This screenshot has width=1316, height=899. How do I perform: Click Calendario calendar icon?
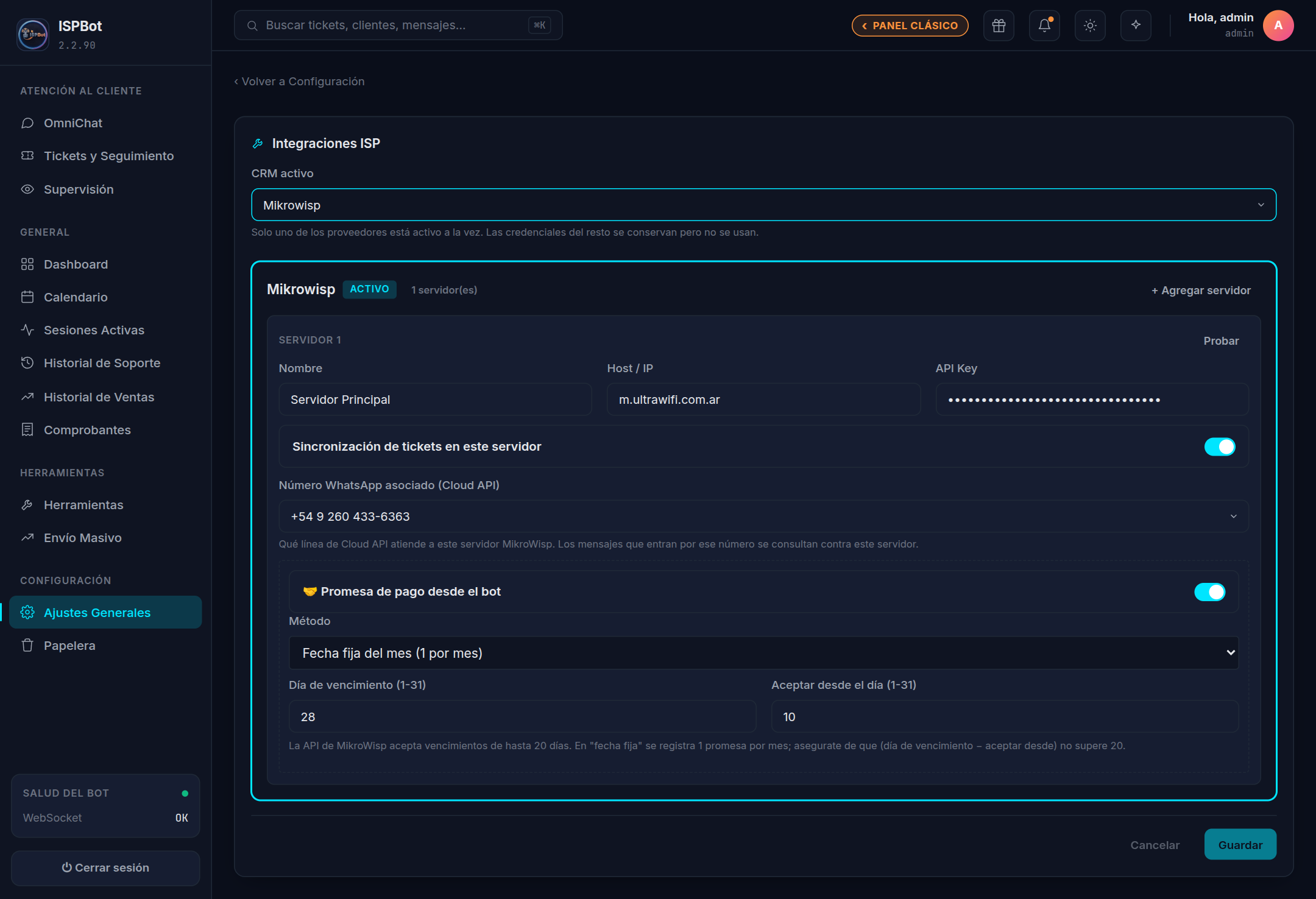pyautogui.click(x=27, y=297)
